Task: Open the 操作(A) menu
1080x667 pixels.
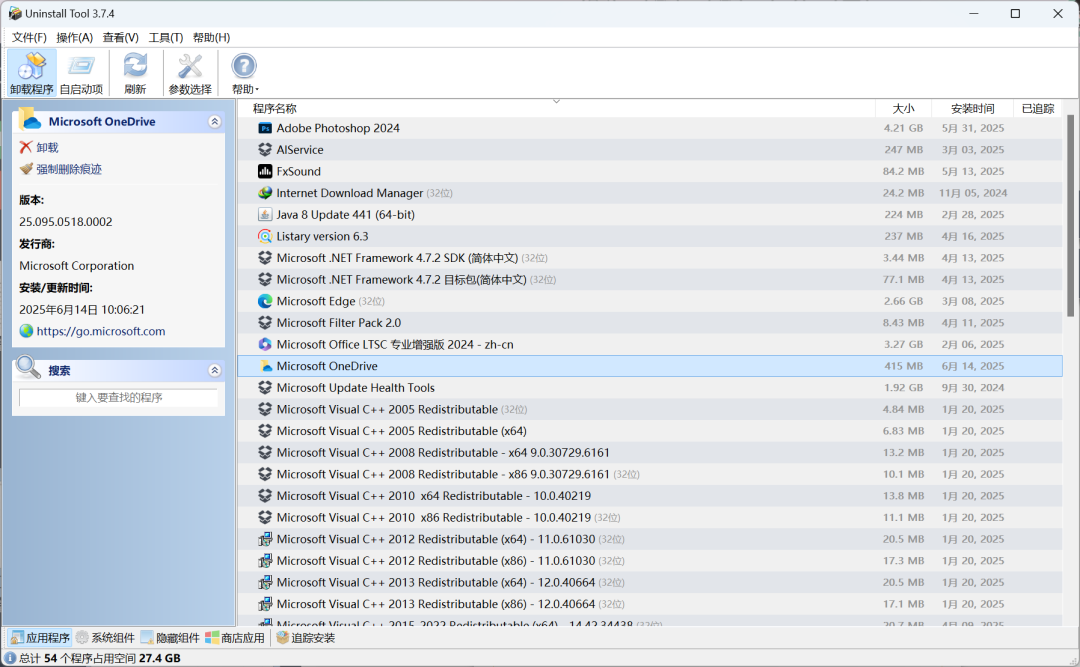Action: (74, 37)
